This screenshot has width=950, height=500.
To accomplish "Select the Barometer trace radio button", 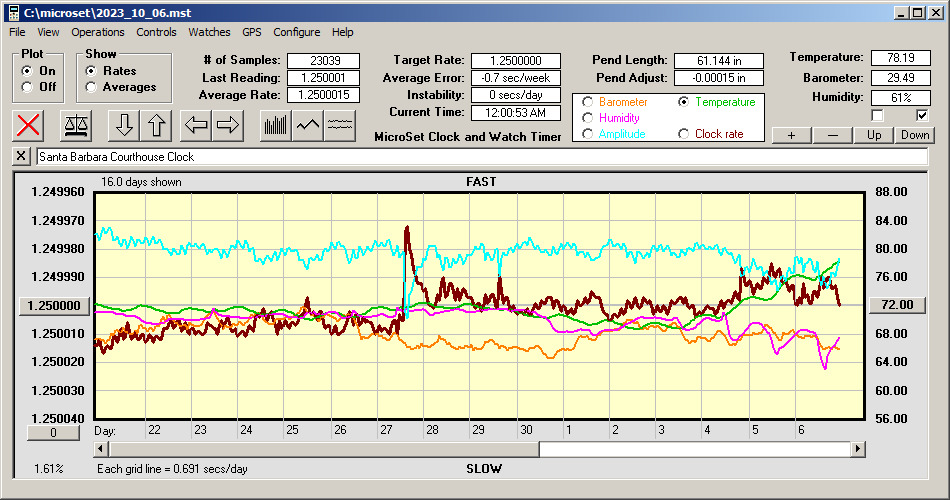I will (x=588, y=102).
